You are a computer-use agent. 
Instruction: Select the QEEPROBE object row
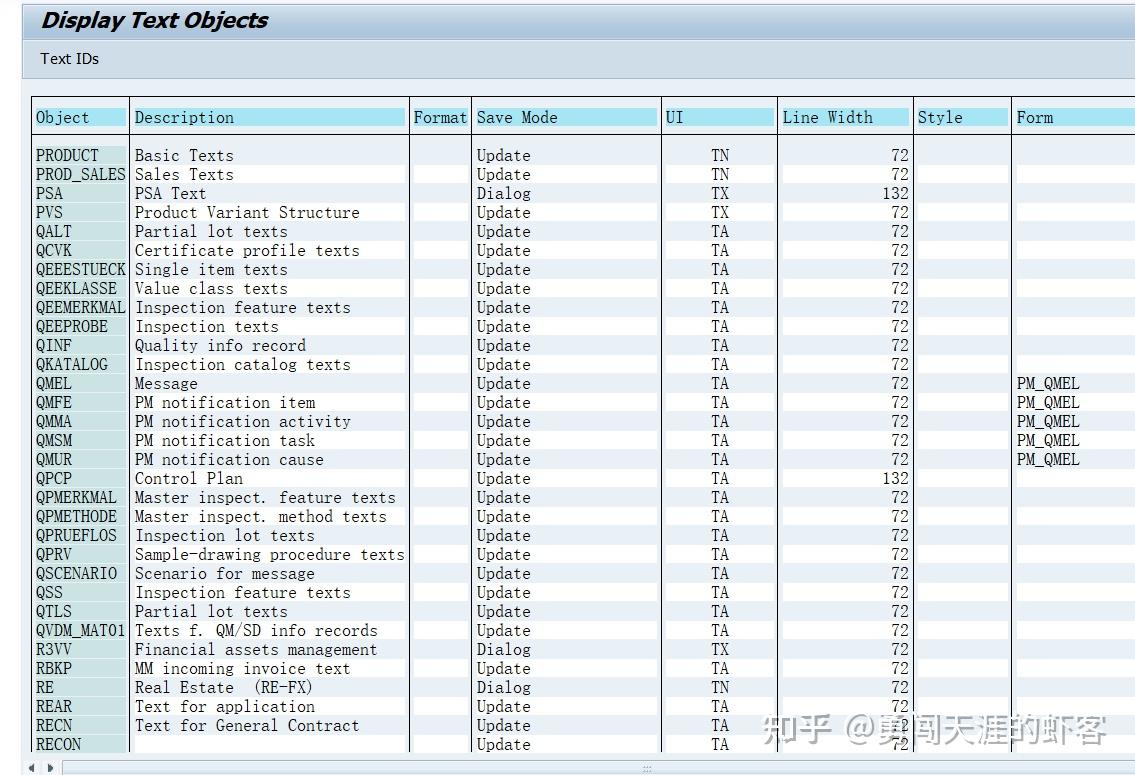click(x=80, y=326)
